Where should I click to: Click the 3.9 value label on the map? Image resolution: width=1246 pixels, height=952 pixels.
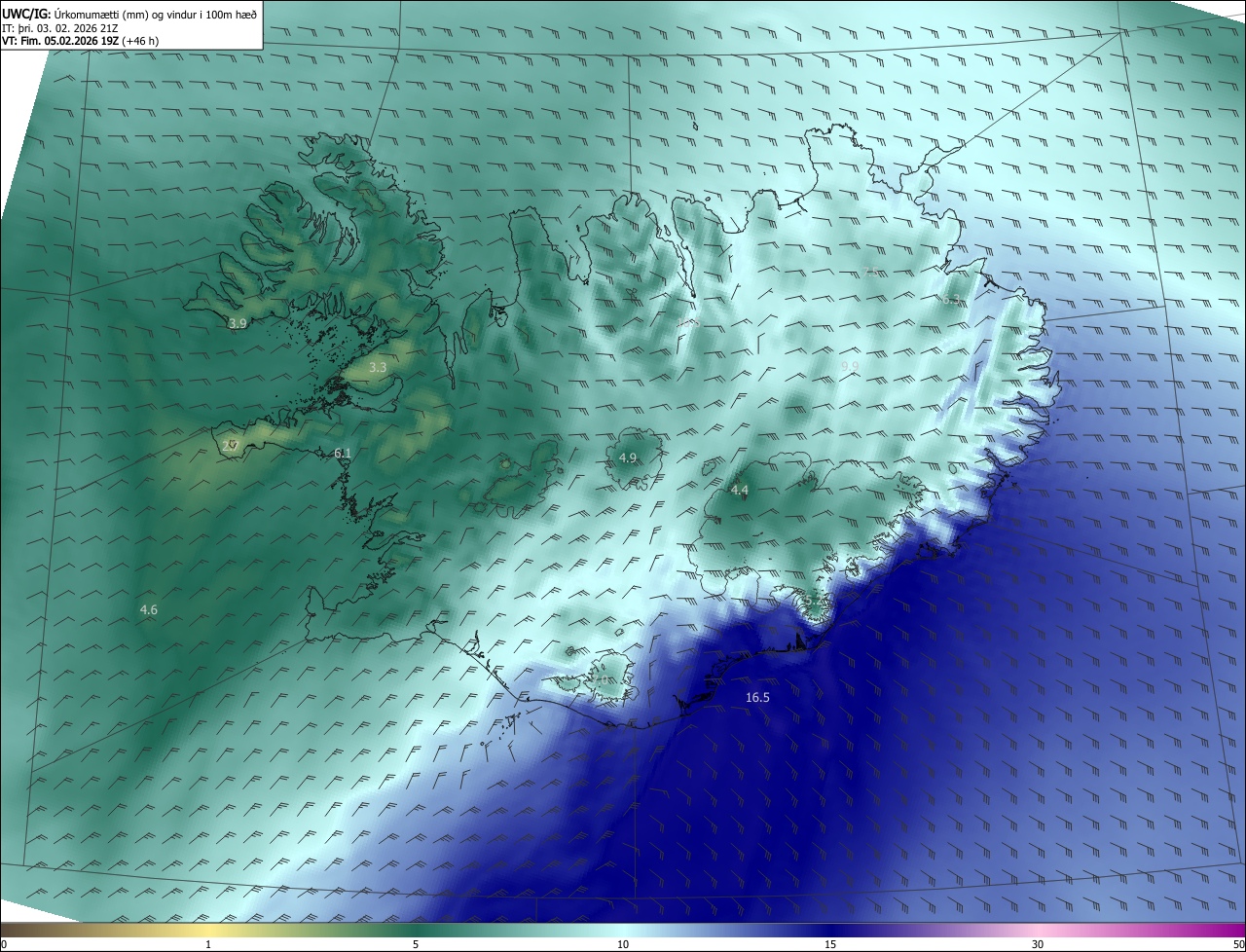tap(238, 323)
